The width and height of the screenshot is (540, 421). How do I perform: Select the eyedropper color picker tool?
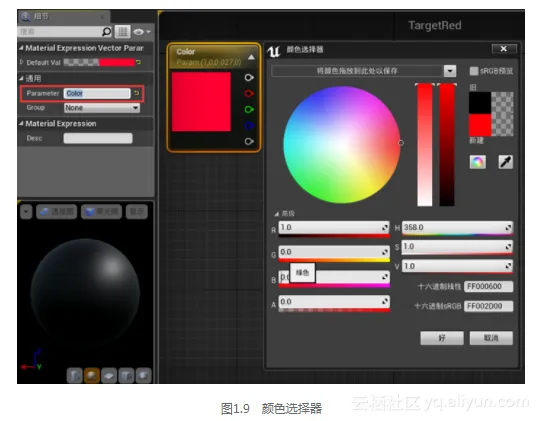505,162
